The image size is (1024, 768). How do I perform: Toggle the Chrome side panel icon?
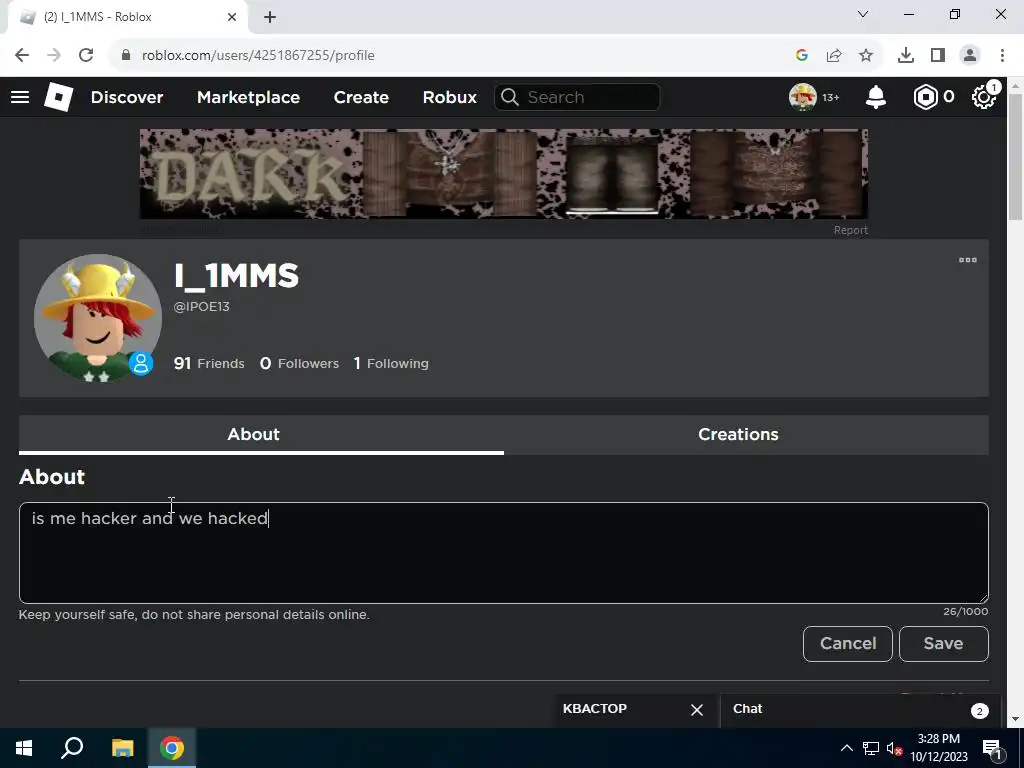pyautogui.click(x=938, y=56)
